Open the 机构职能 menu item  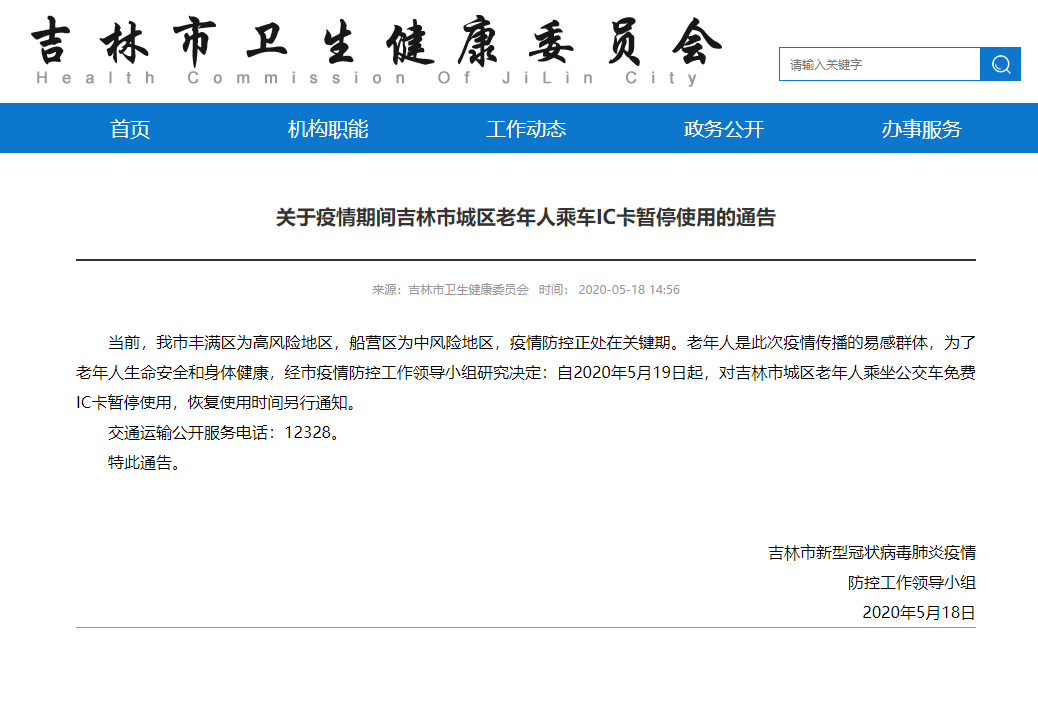[329, 128]
